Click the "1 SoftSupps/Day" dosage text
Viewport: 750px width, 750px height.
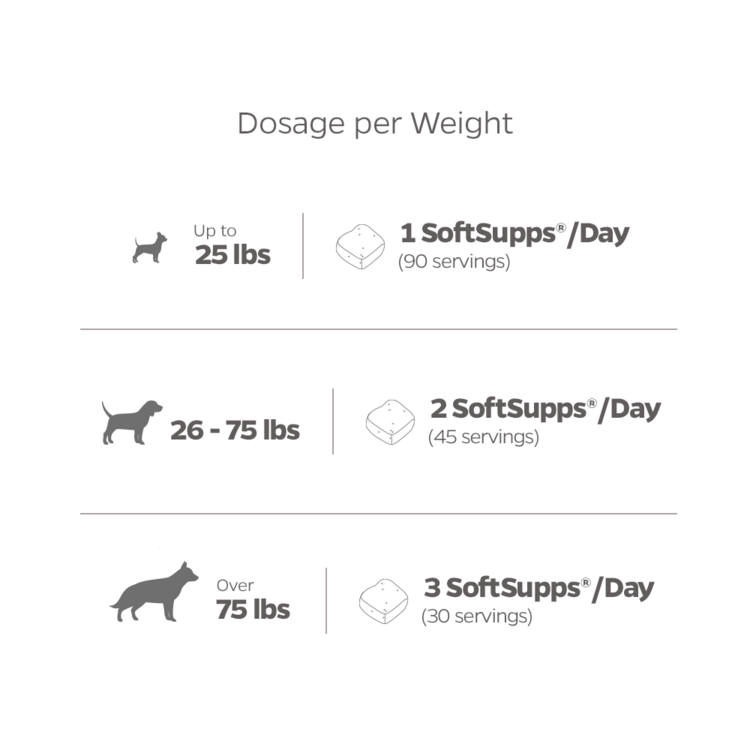coord(515,233)
